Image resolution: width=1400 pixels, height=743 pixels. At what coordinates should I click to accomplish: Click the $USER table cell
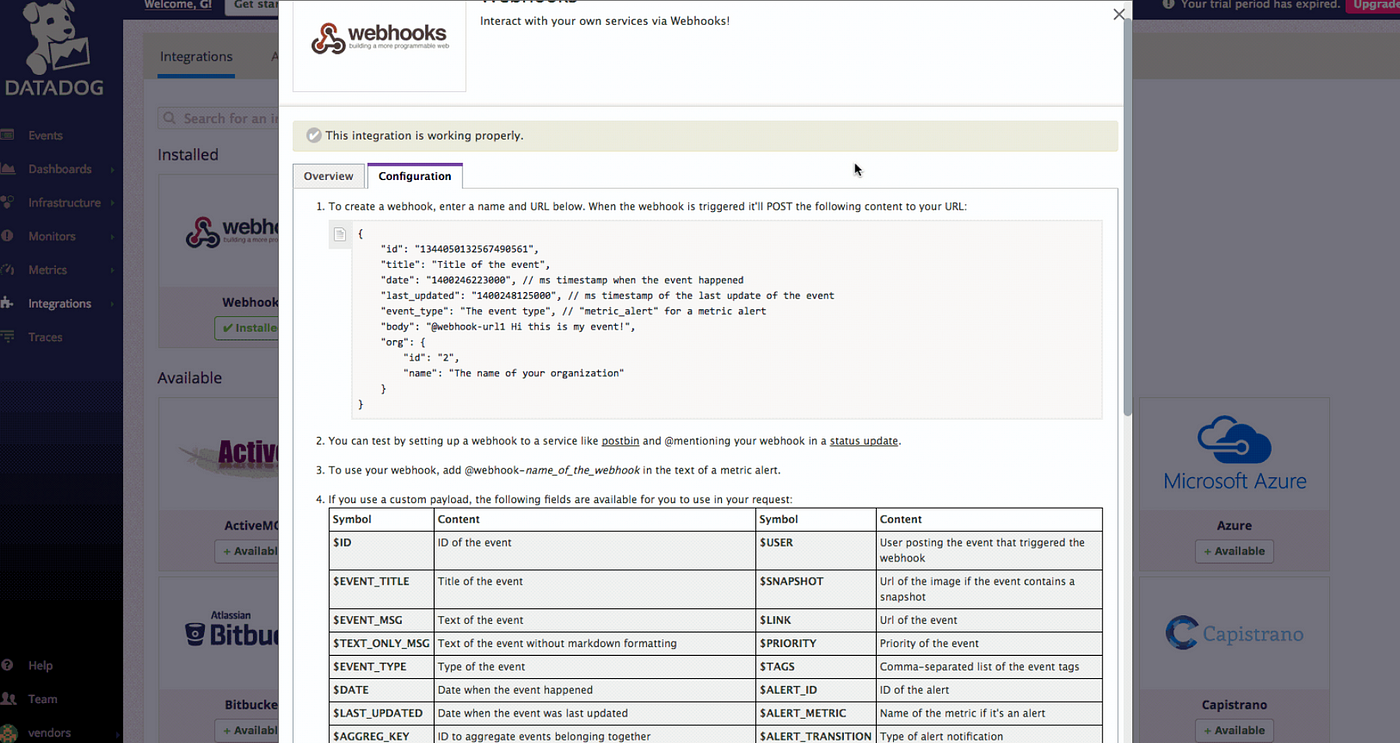click(x=815, y=550)
